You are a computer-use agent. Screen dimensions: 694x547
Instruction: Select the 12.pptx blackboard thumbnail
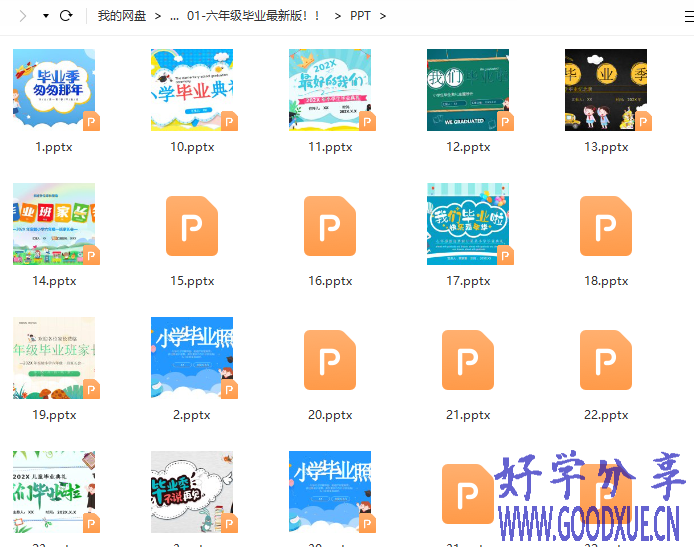coord(468,90)
